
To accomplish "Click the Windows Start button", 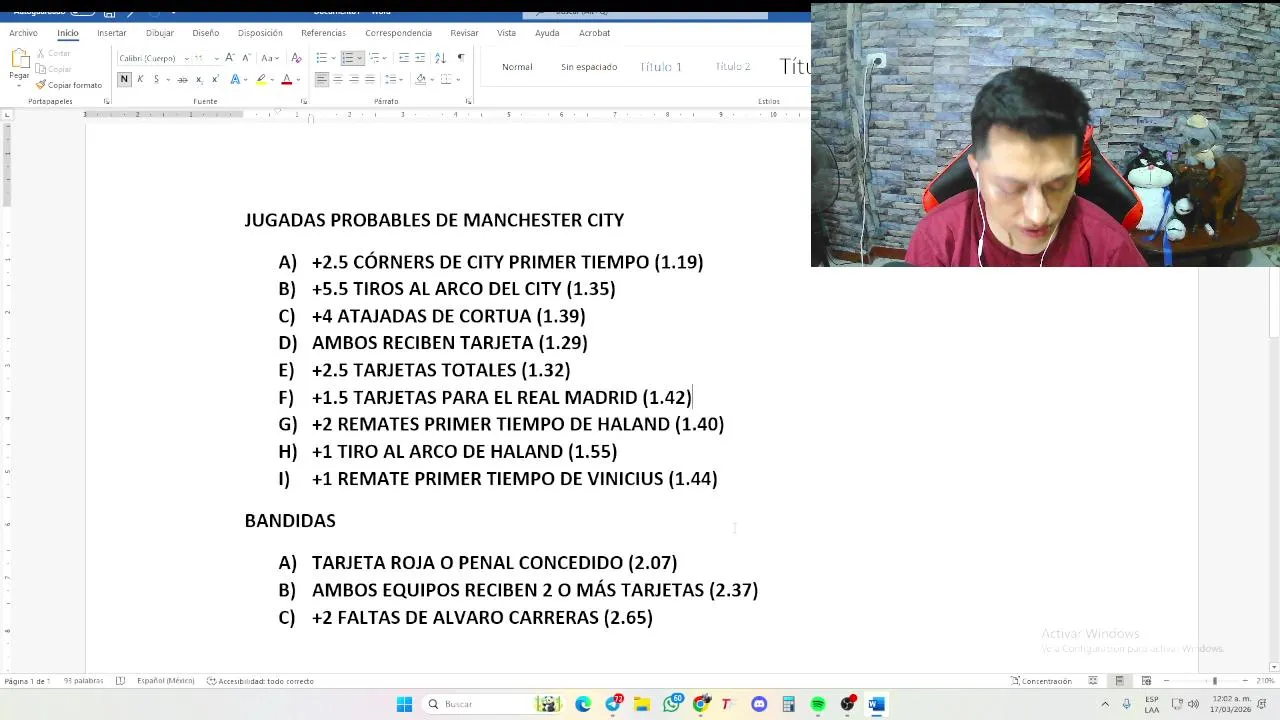I will point(404,704).
